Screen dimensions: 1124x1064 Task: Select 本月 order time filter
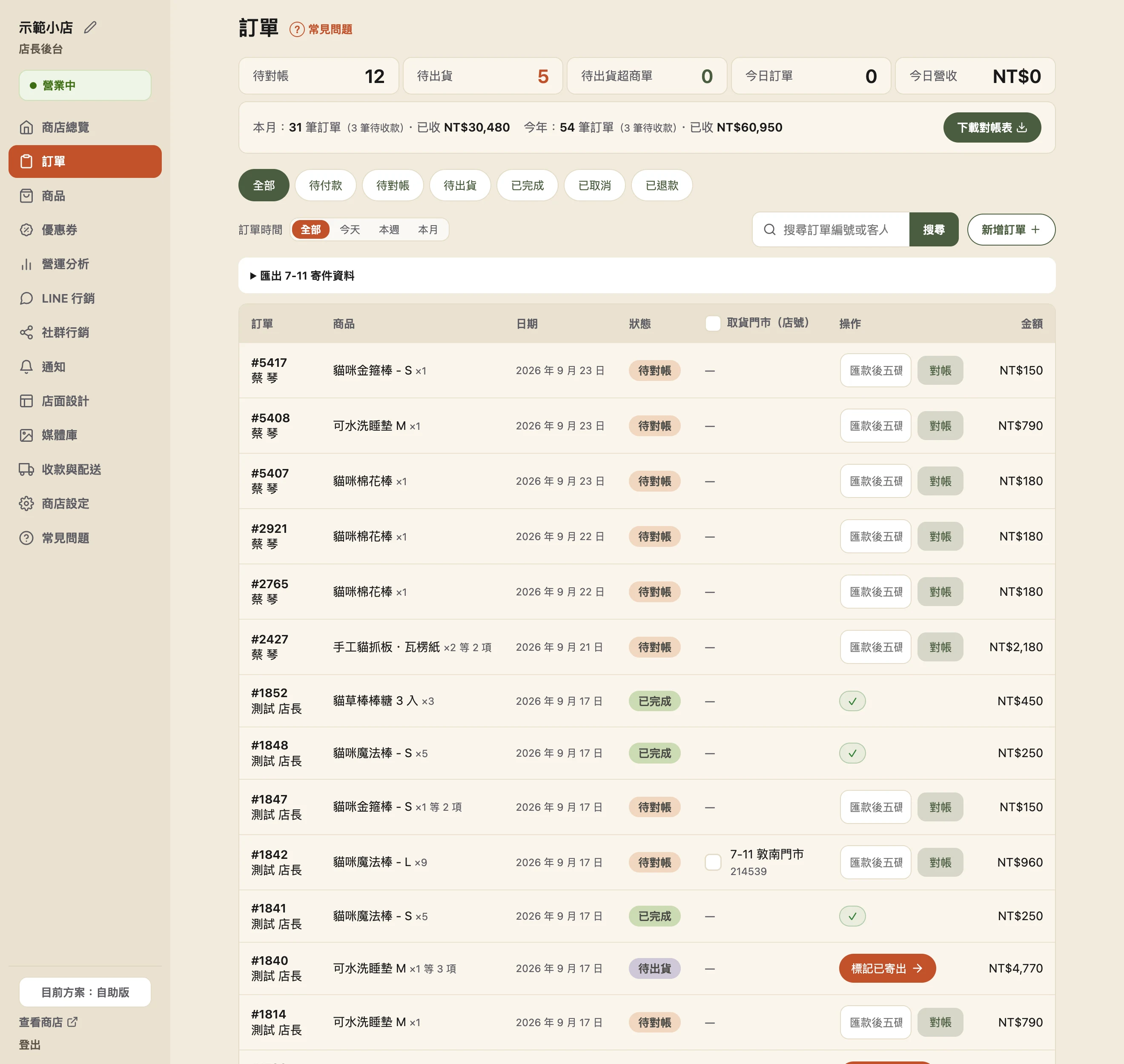click(x=428, y=230)
